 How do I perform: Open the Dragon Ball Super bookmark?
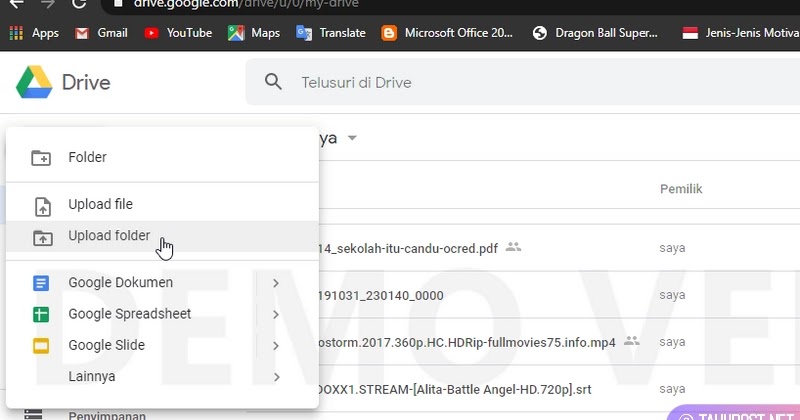(595, 33)
